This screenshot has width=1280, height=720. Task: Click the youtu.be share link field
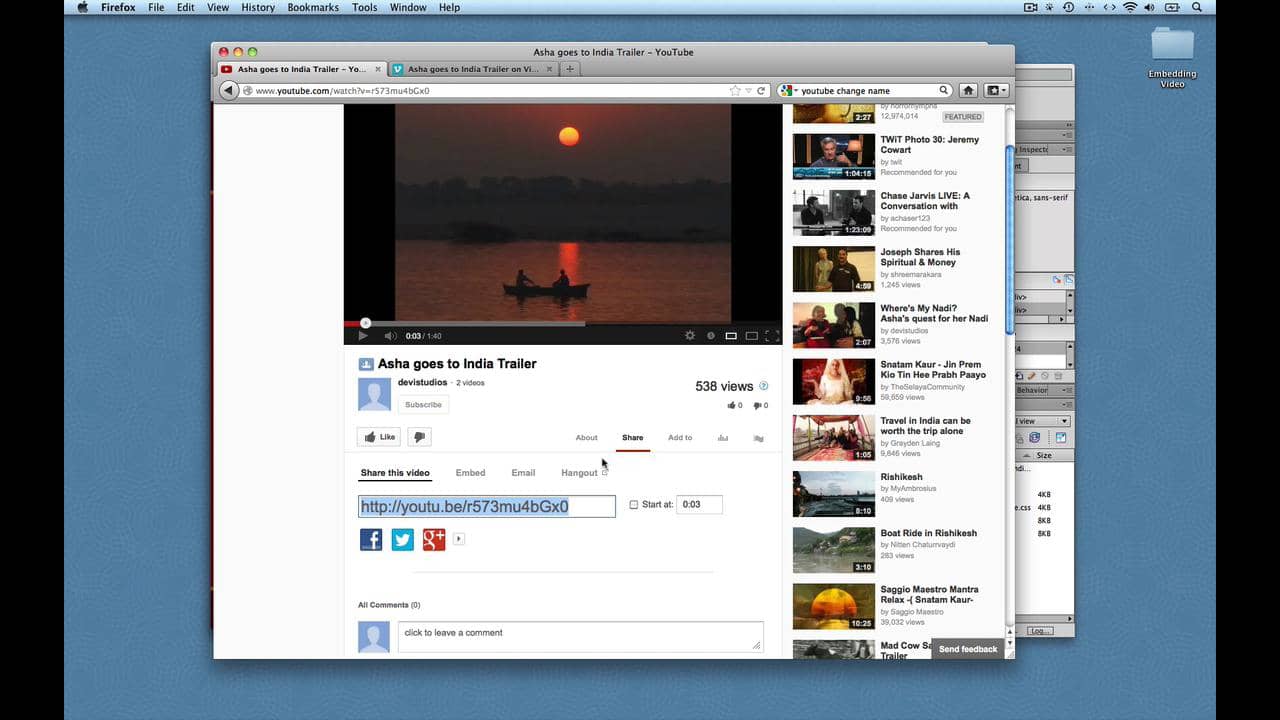click(x=487, y=506)
